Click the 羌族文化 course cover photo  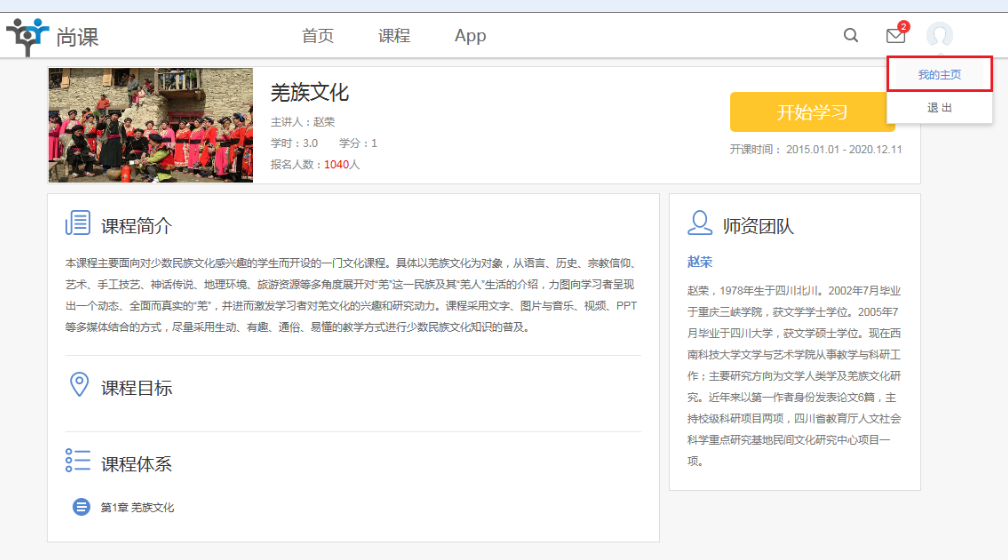pos(150,125)
